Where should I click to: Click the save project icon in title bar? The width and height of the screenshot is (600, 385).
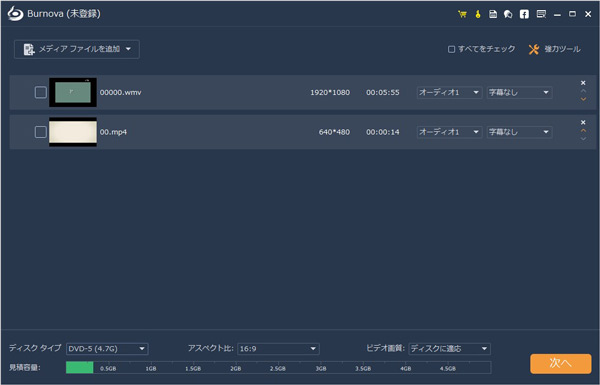493,14
